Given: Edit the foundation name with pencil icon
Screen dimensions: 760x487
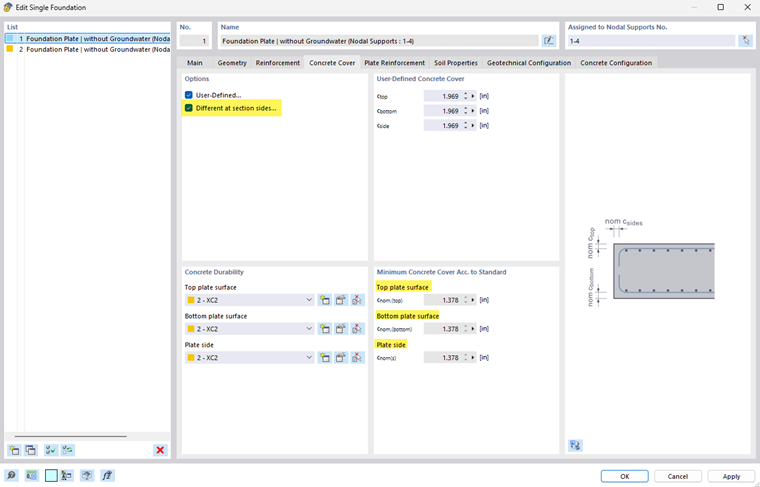Looking at the screenshot, I should [x=549, y=41].
